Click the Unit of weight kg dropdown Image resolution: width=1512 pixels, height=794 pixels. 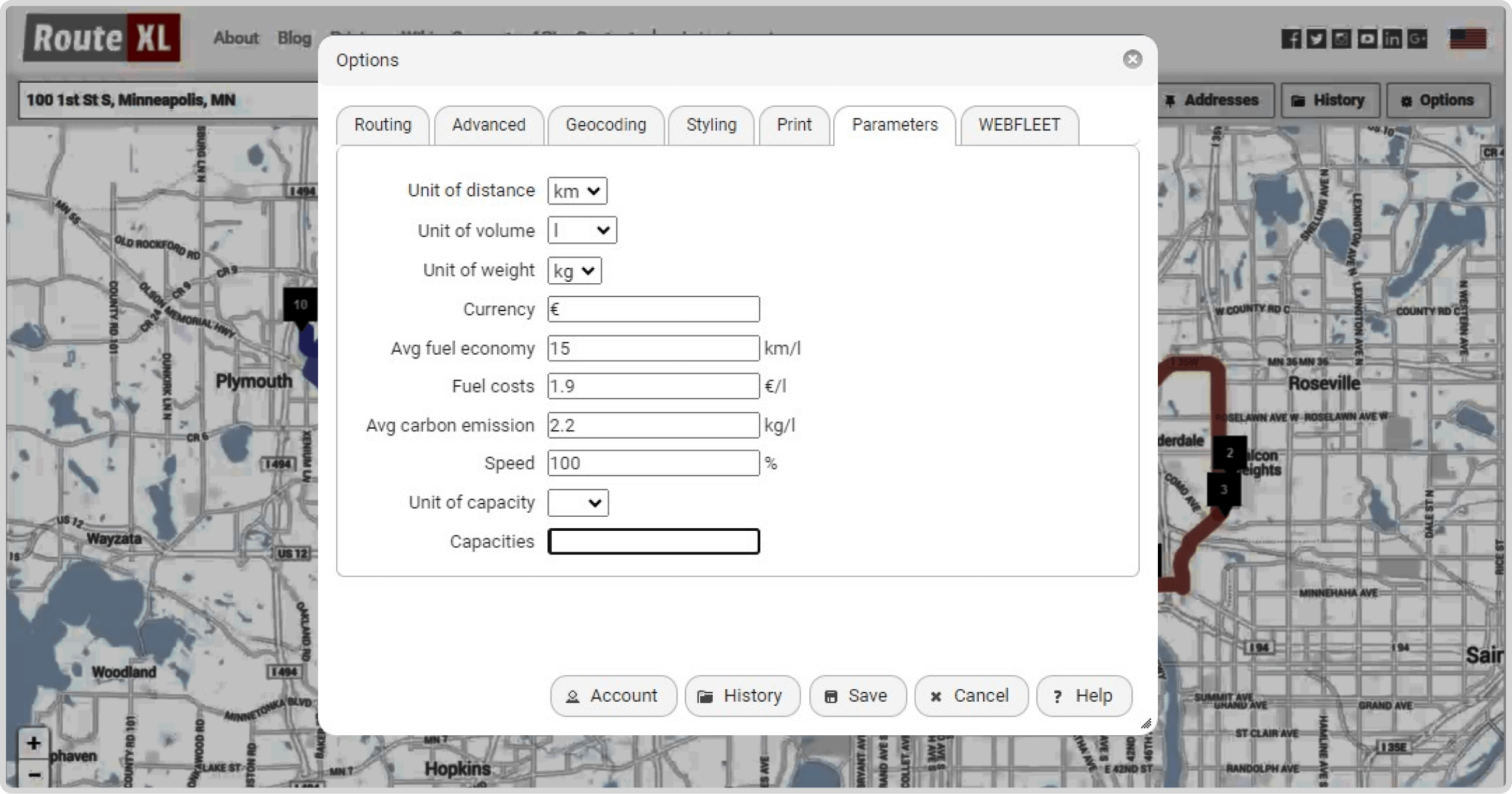pyautogui.click(x=573, y=270)
